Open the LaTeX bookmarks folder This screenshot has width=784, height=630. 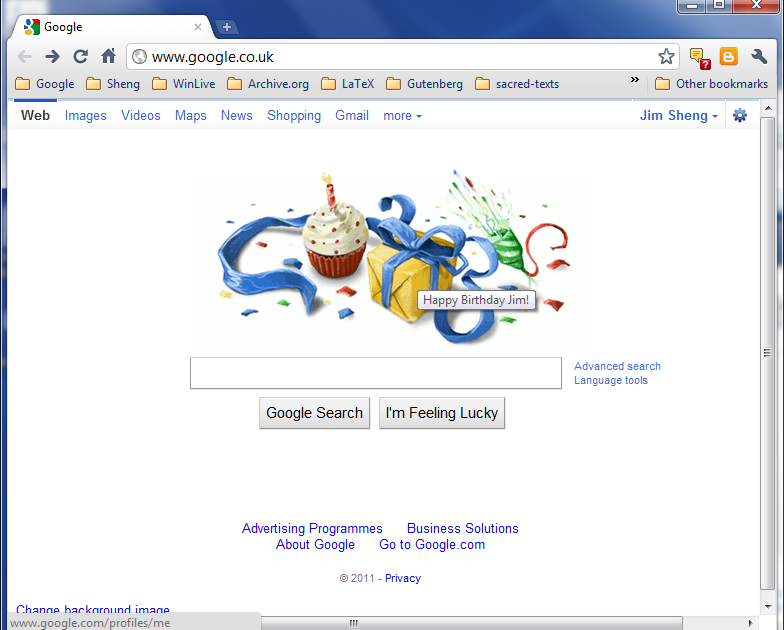(348, 84)
